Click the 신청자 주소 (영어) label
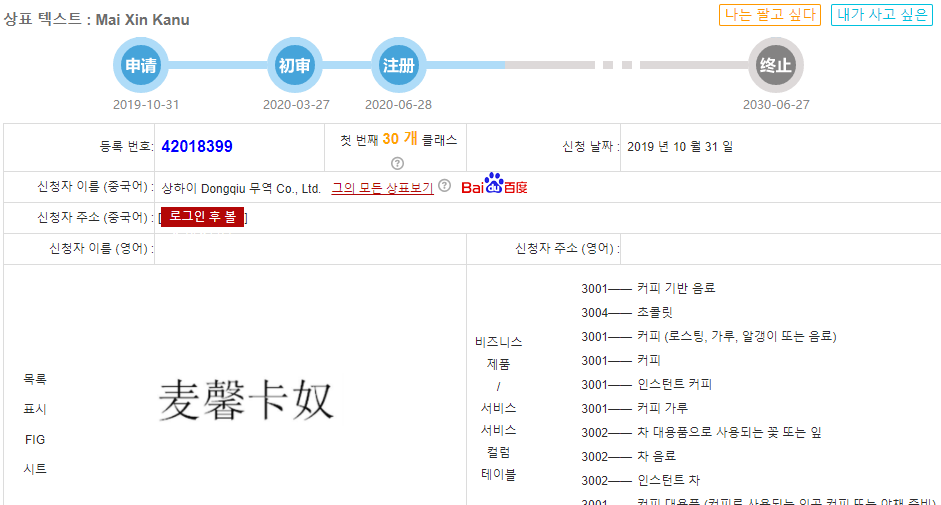 coord(567,249)
